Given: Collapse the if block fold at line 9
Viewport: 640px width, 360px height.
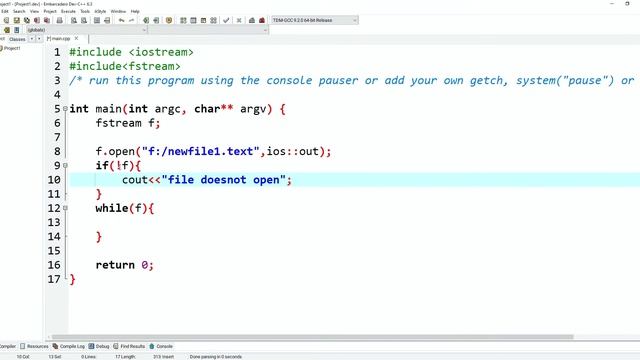Looking at the screenshot, I should click(65, 166).
